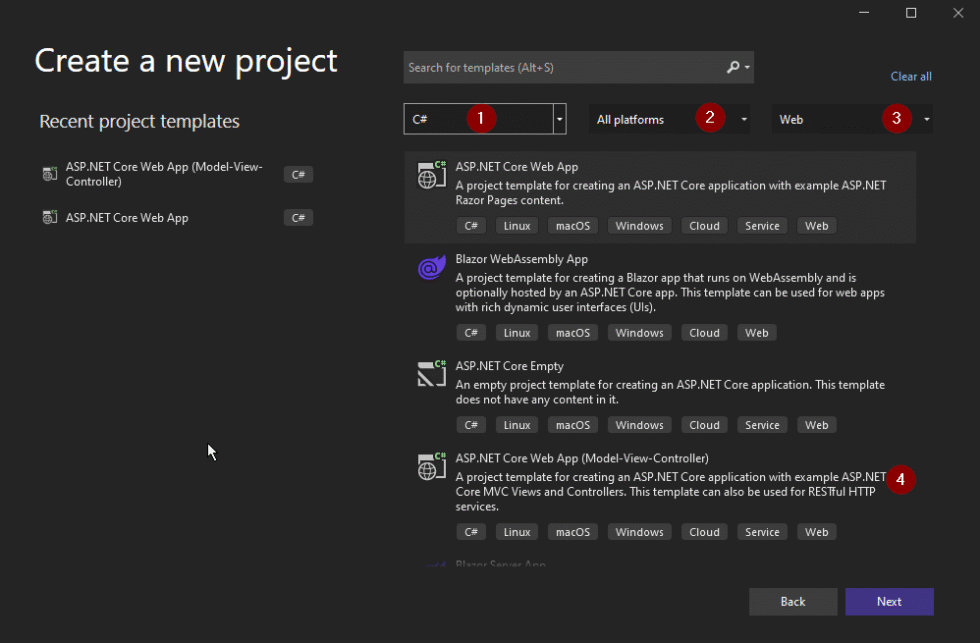
Task: Click the ASP.NET Core Empty description text
Action: (x=670, y=392)
